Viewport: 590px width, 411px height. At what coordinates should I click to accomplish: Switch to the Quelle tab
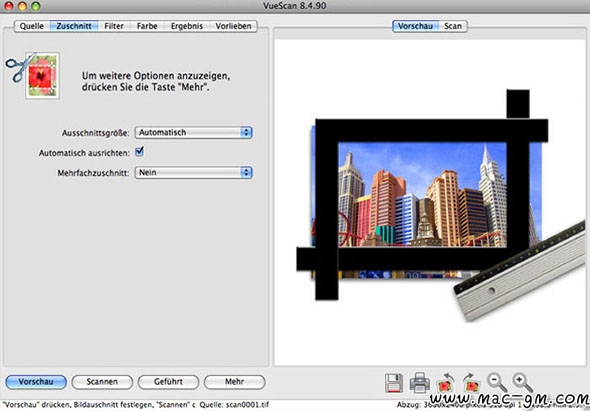pyautogui.click(x=32, y=26)
